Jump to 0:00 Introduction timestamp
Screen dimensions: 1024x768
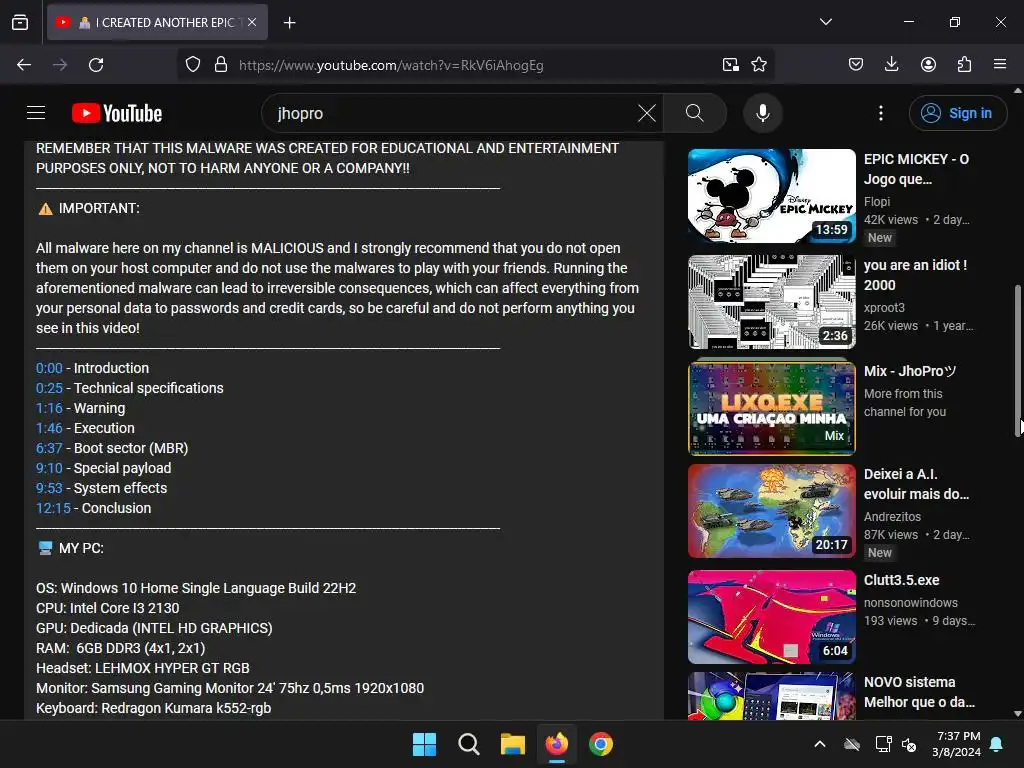pos(49,368)
